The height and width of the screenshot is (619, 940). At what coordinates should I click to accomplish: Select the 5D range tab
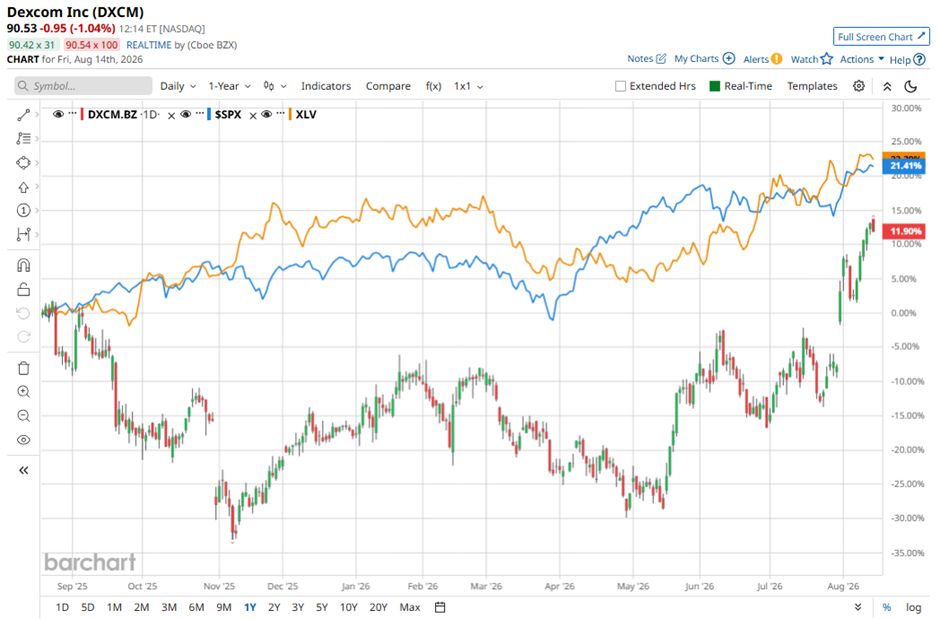88,607
